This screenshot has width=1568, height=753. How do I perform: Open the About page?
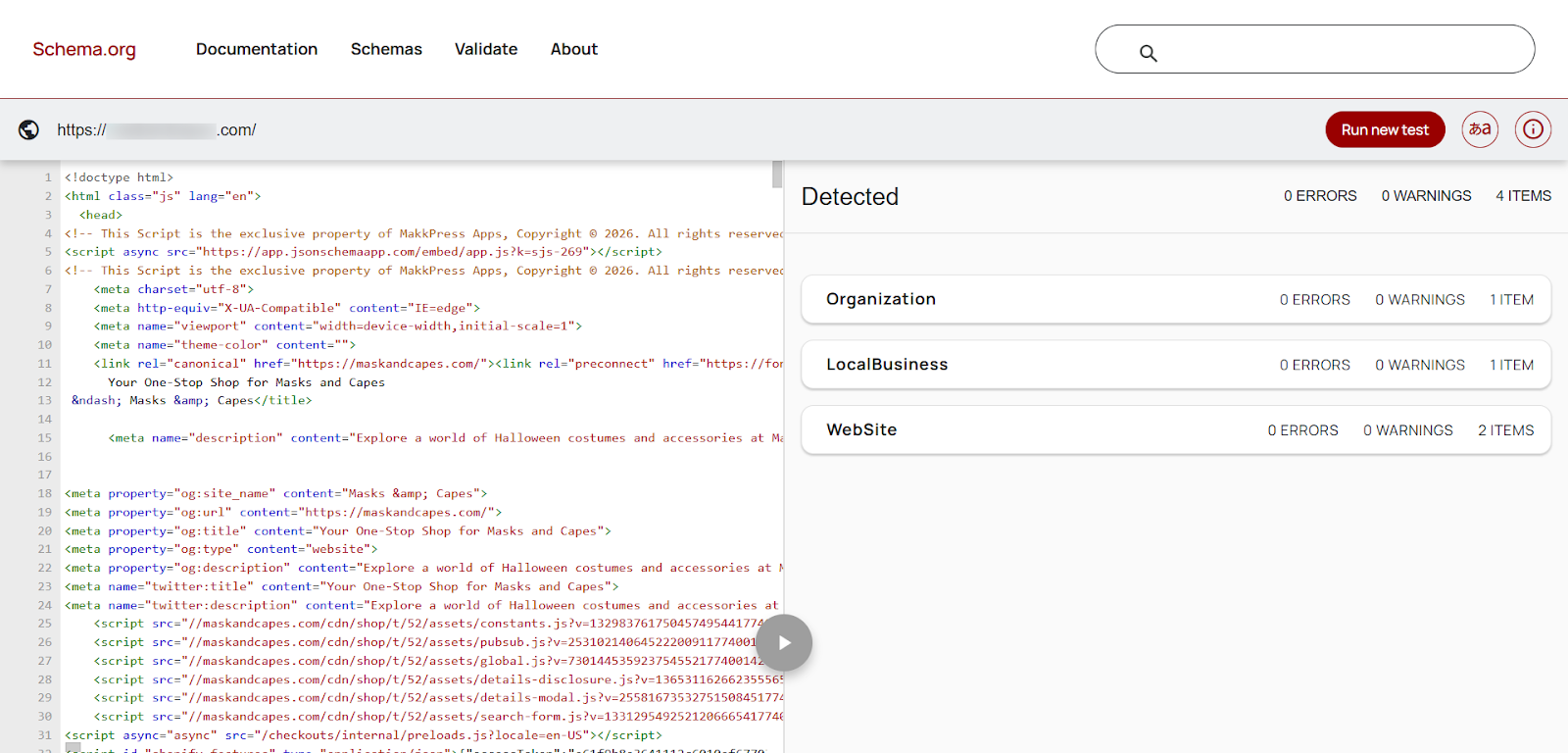[x=573, y=49]
